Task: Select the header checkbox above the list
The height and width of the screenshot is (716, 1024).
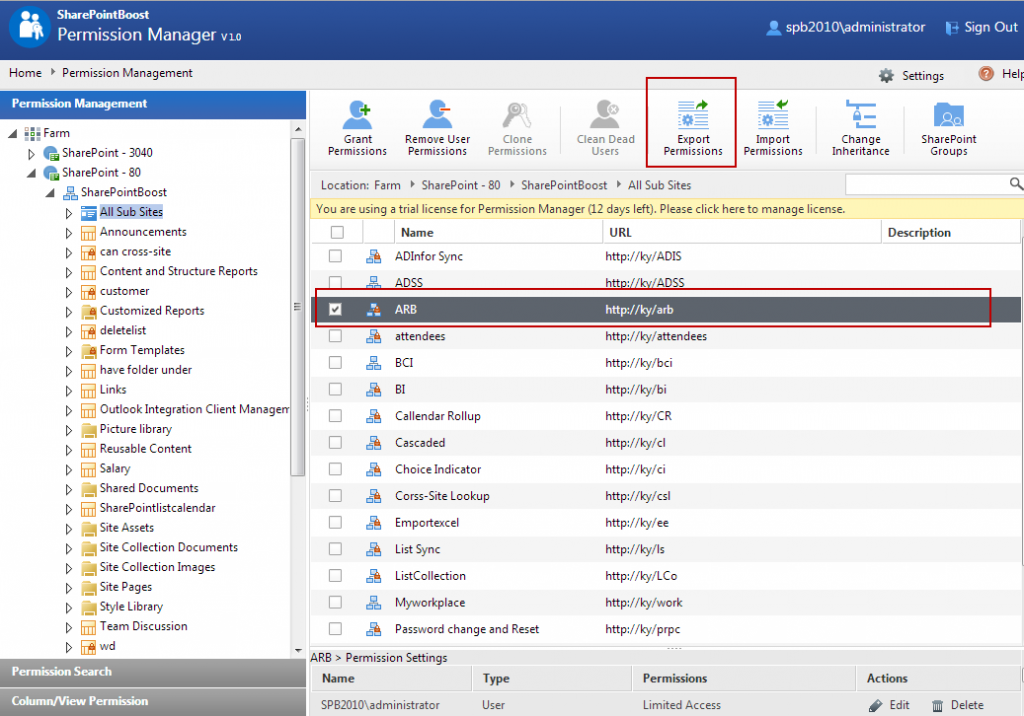Action: pyautogui.click(x=335, y=231)
